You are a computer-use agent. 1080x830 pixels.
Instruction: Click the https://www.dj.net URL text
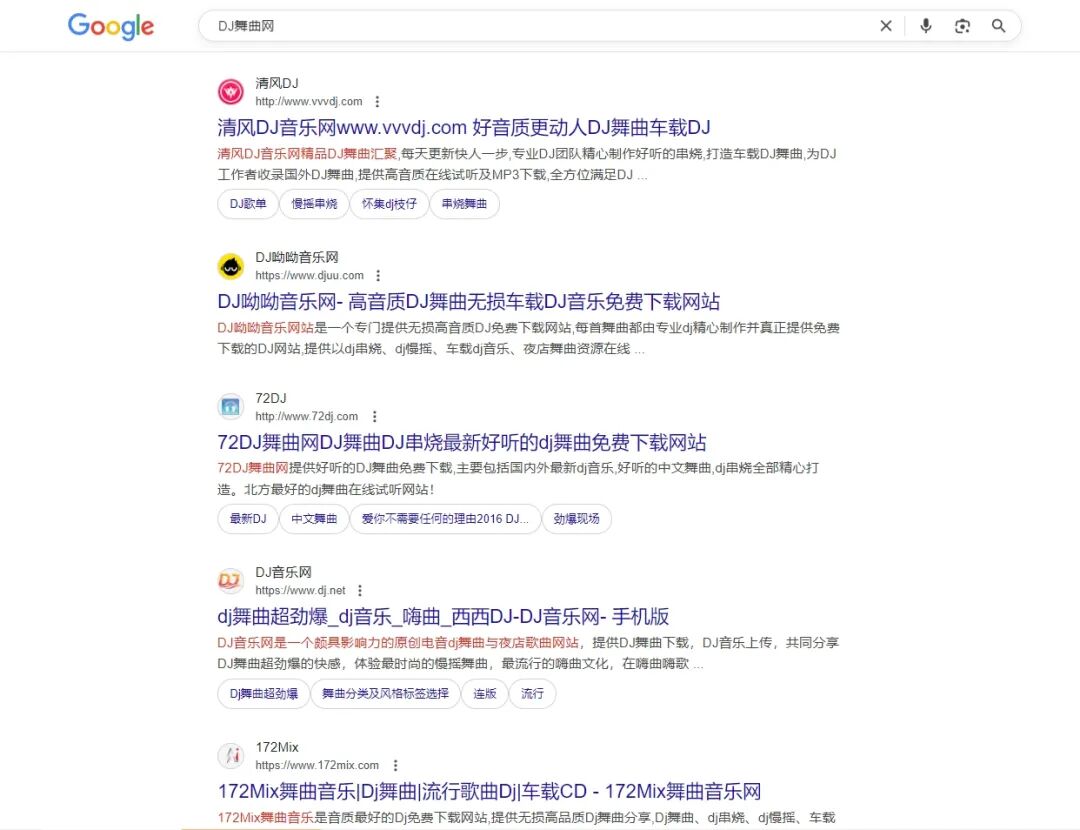point(300,590)
